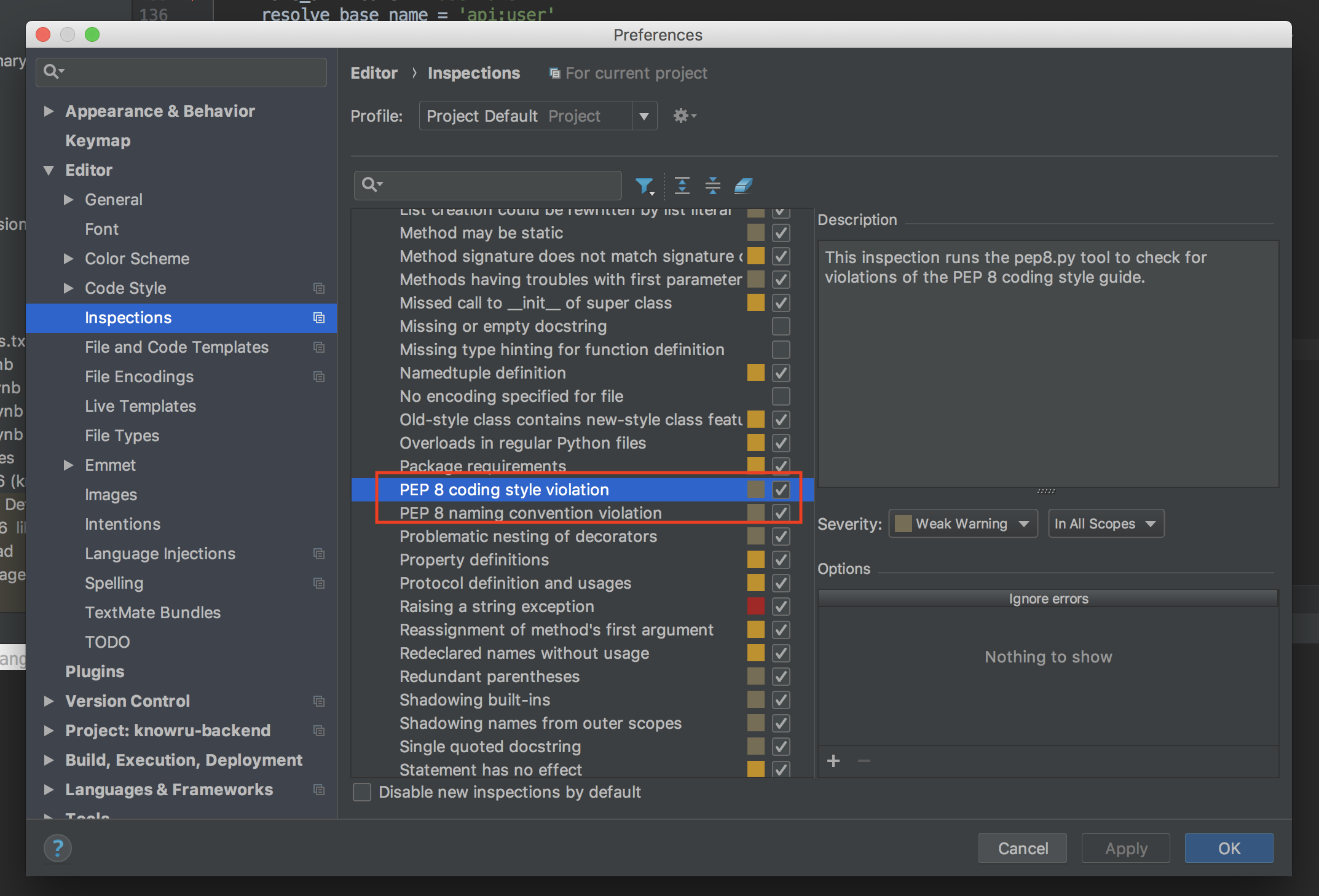The height and width of the screenshot is (896, 1319).
Task: Click project-level icon beside File Encodings
Action: tap(319, 377)
